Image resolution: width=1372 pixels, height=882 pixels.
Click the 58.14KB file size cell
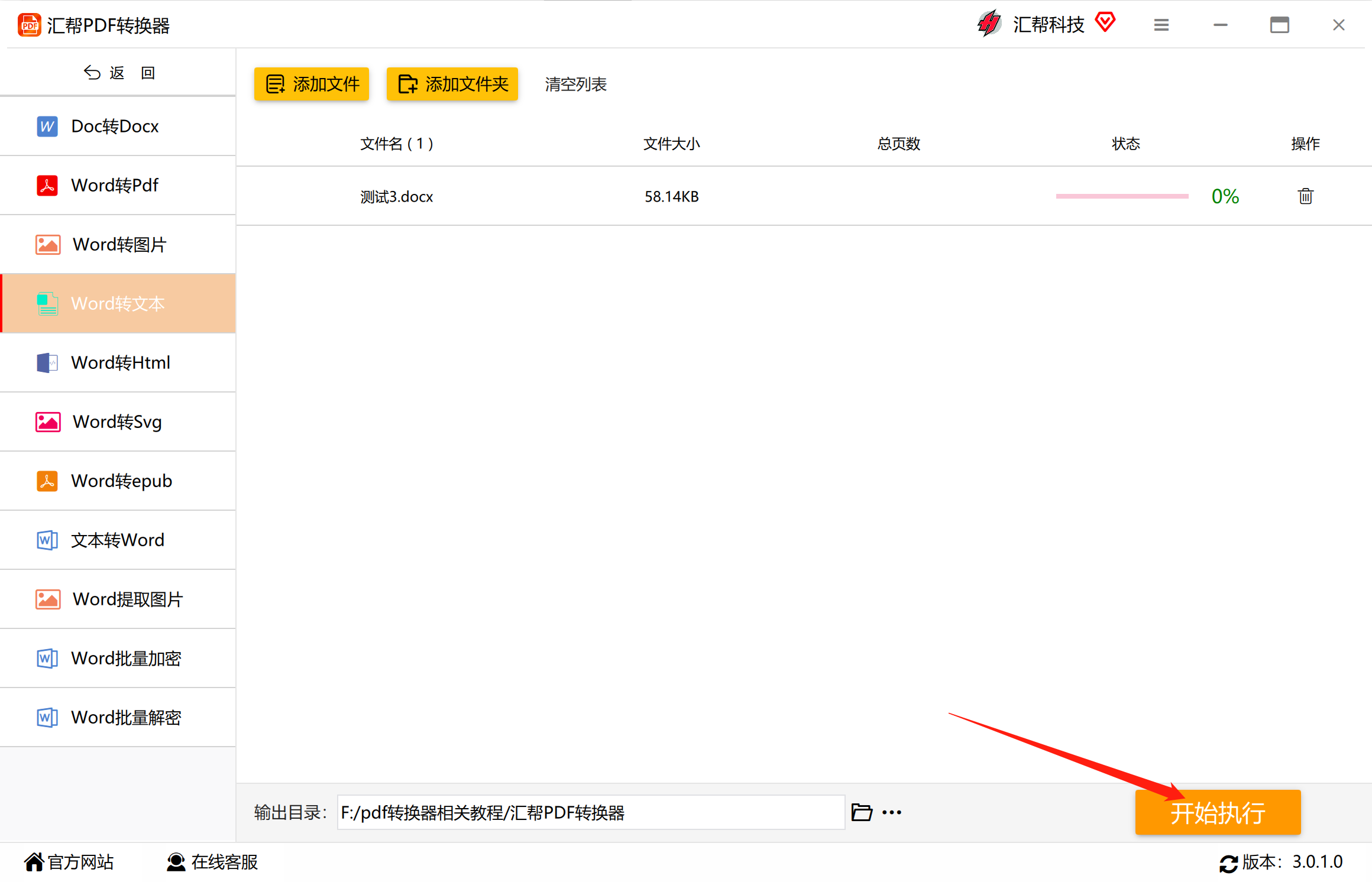click(x=672, y=197)
